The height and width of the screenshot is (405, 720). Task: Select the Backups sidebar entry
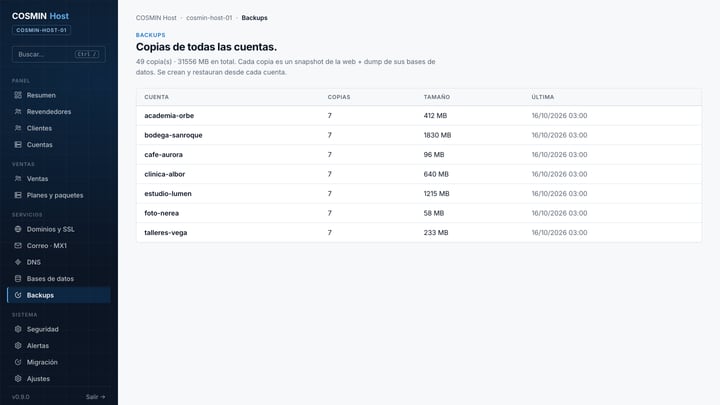[59, 295]
